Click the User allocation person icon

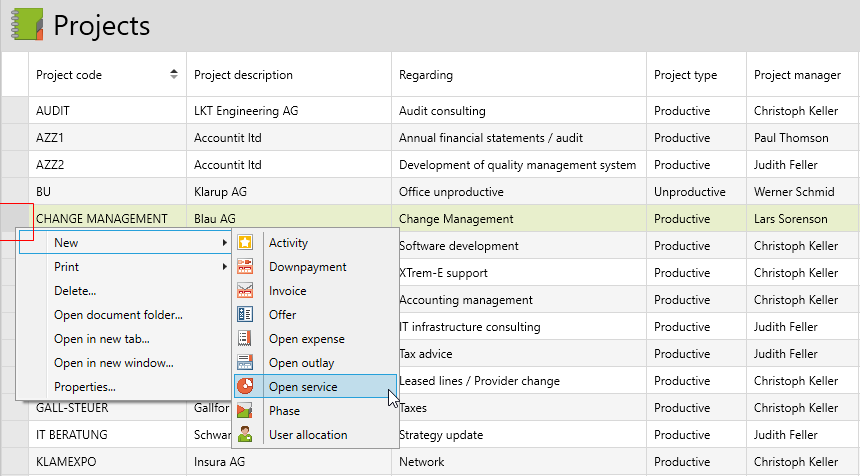[245, 435]
